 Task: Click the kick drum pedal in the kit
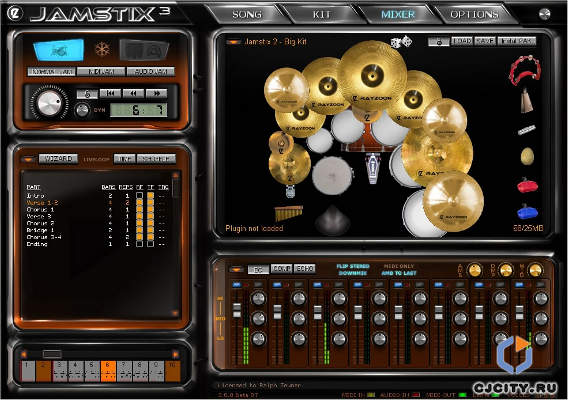pyautogui.click(x=372, y=168)
